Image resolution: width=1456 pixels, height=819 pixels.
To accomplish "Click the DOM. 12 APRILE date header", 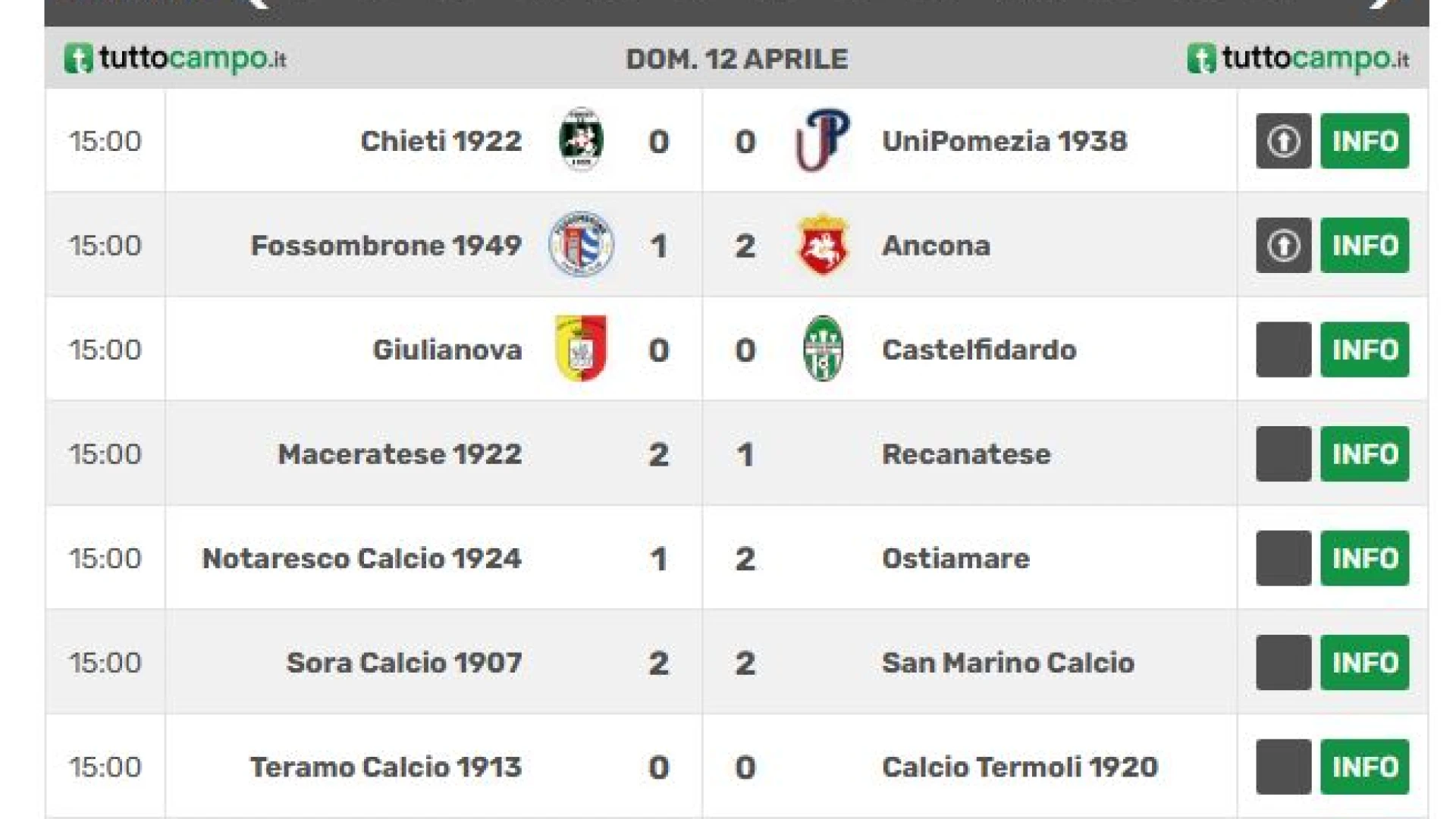I will coord(736,59).
